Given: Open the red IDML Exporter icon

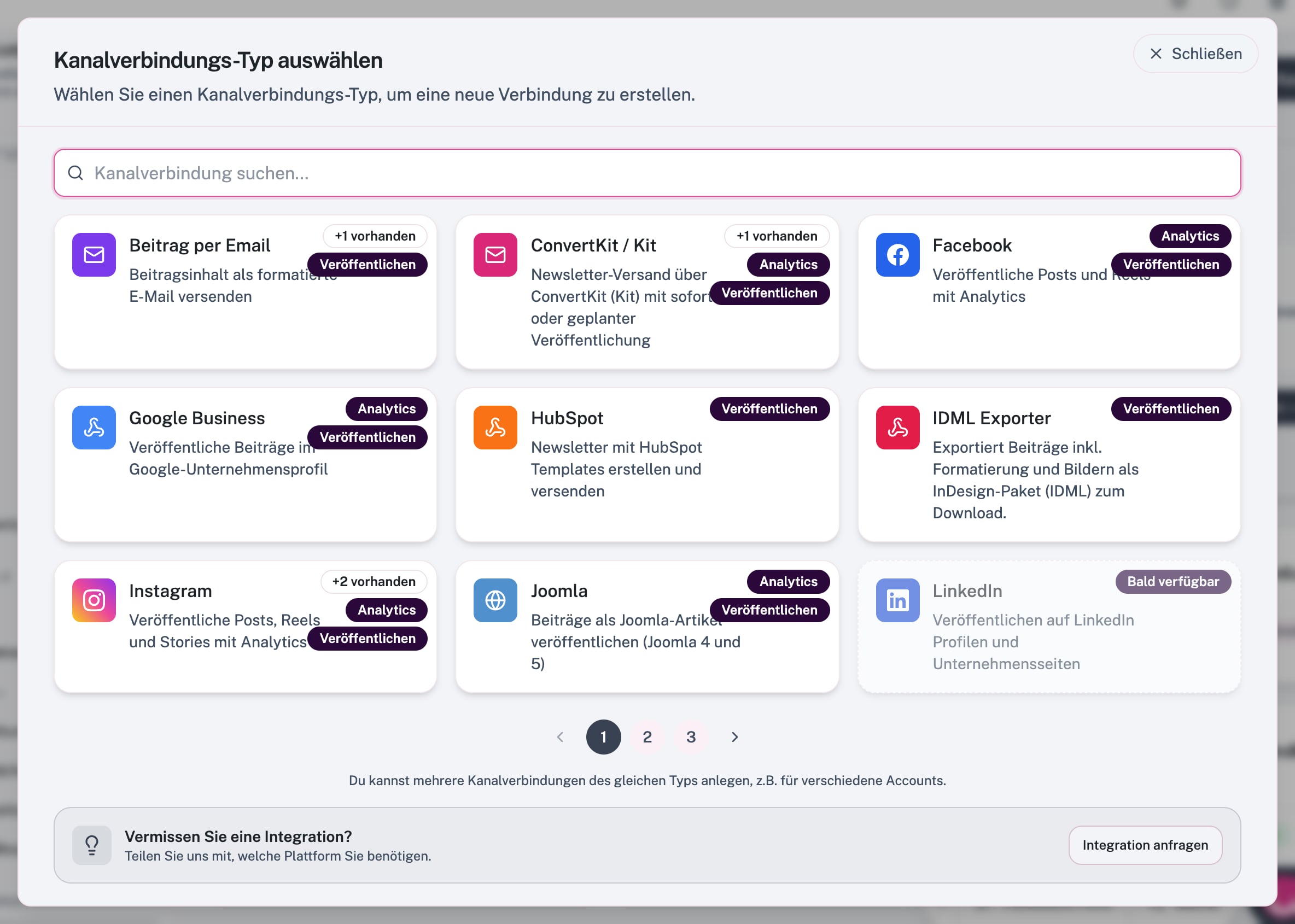Looking at the screenshot, I should pyautogui.click(x=897, y=428).
